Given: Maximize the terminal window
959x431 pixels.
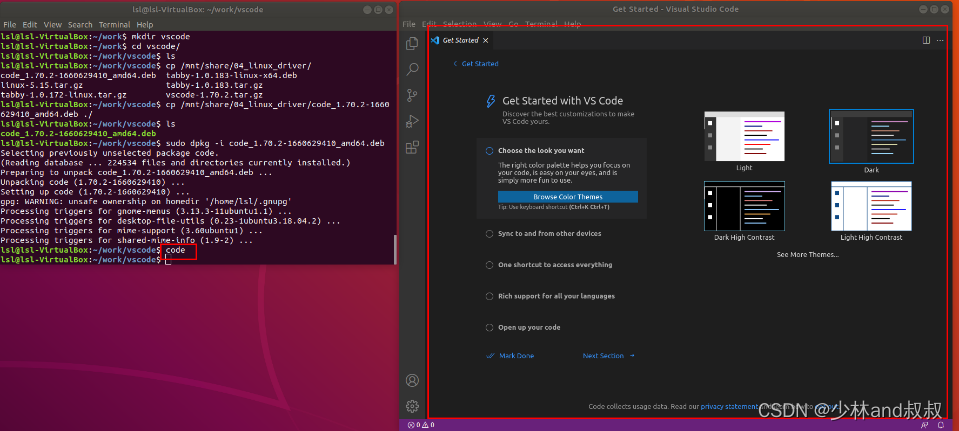Looking at the screenshot, I should pyautogui.click(x=377, y=10).
